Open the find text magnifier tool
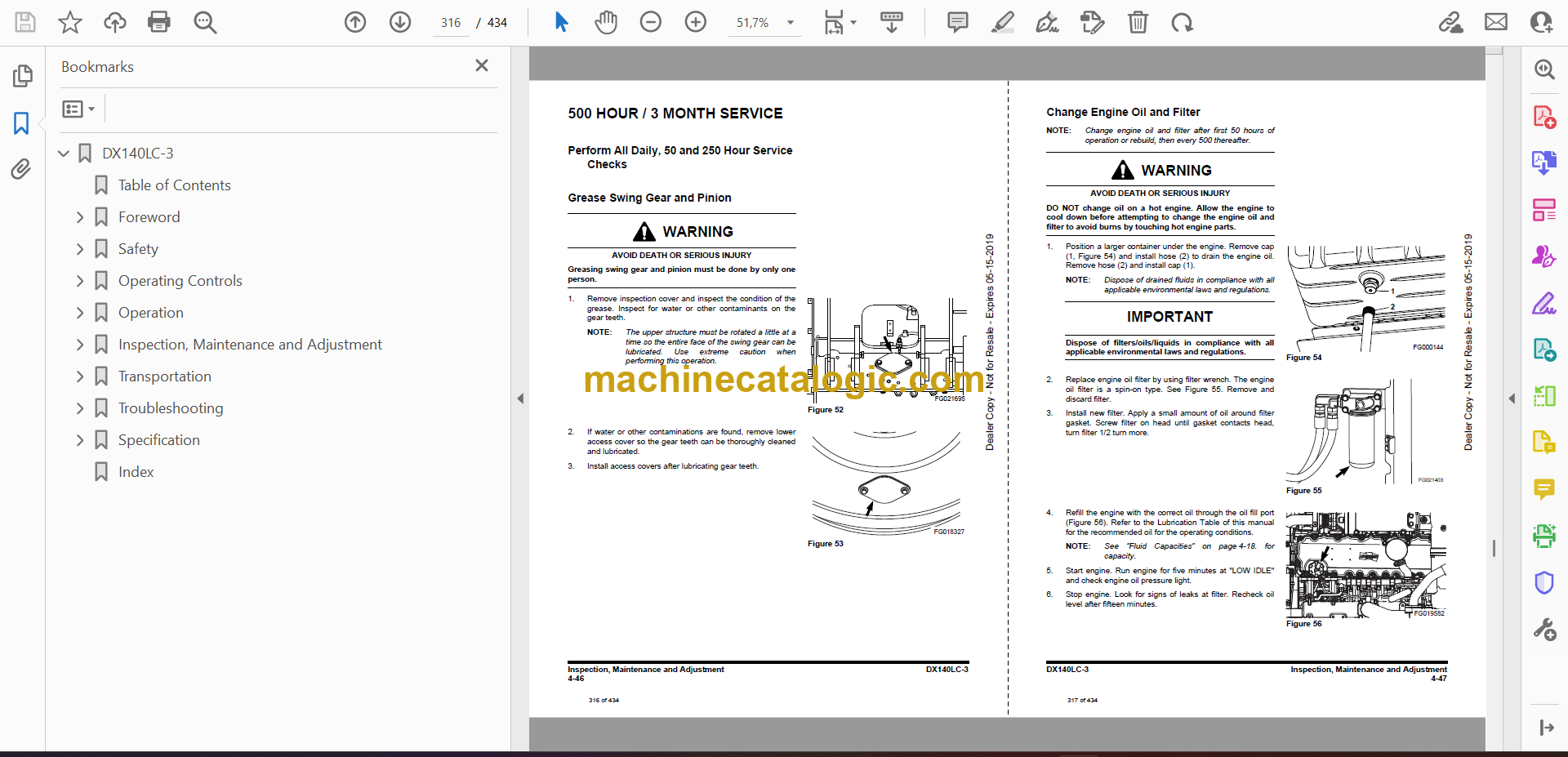 tap(205, 22)
